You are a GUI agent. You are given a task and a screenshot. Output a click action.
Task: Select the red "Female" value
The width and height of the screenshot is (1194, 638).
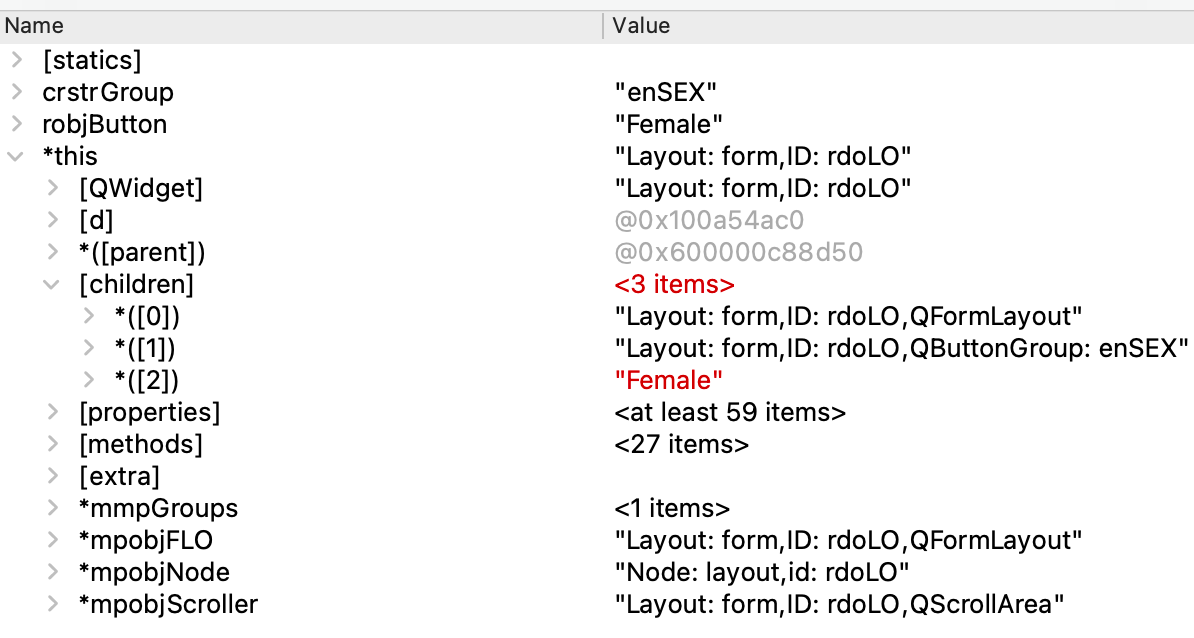tap(668, 380)
